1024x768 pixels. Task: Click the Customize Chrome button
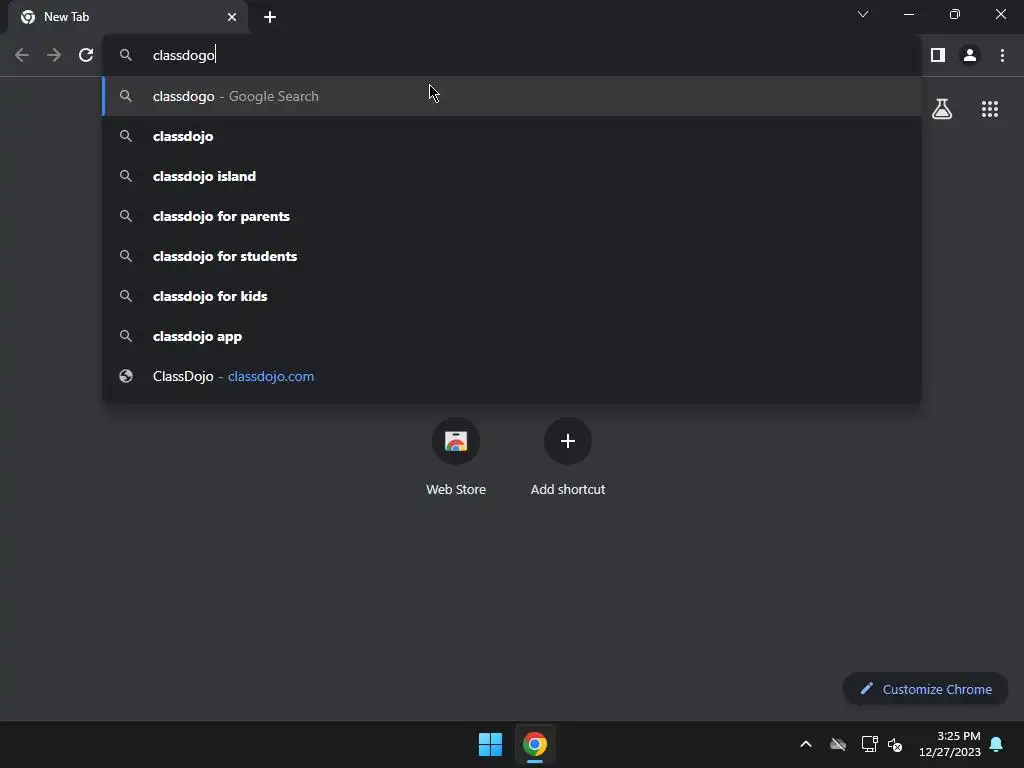pyautogui.click(x=925, y=689)
